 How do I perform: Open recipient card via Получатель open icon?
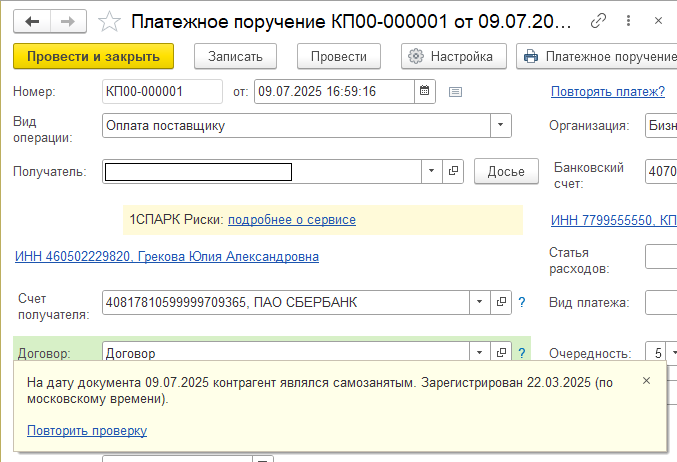tap(453, 171)
